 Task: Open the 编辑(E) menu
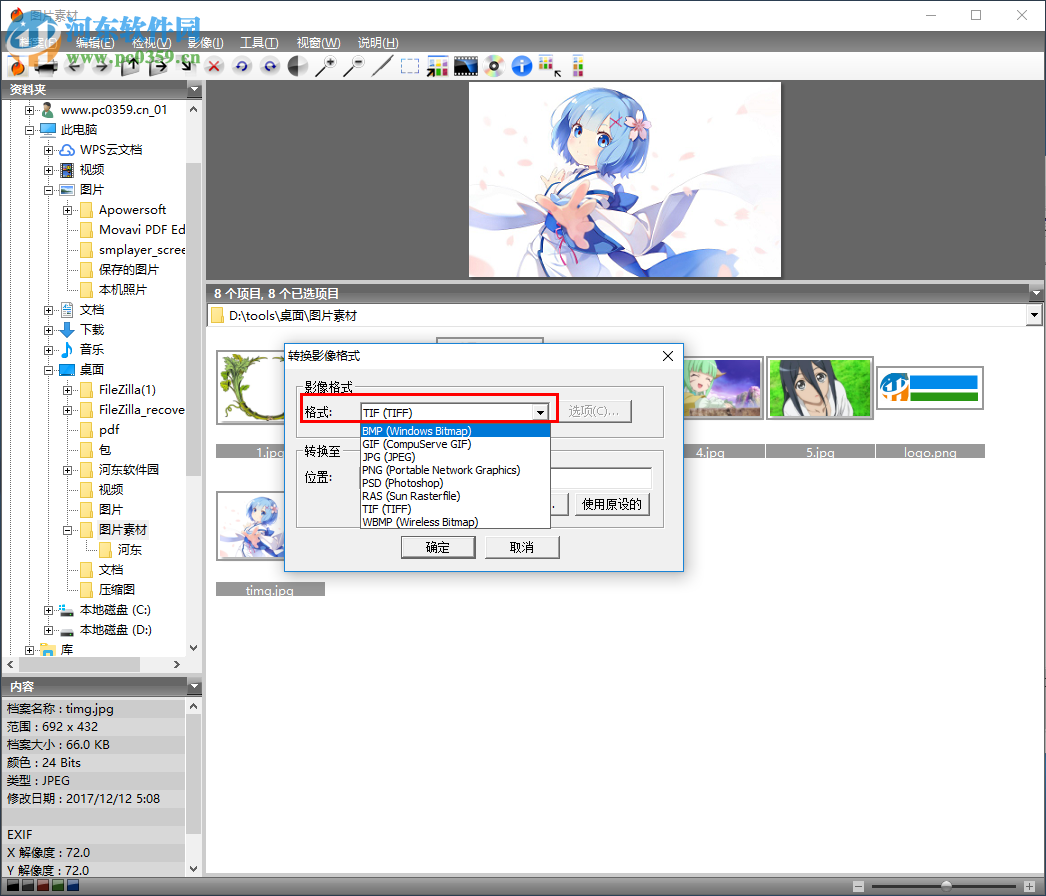coord(95,43)
